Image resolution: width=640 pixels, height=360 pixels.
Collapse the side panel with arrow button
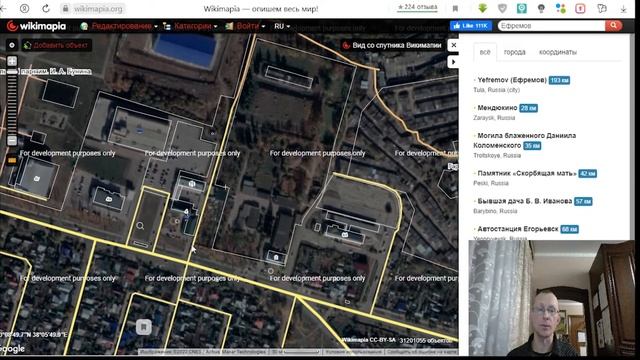tap(453, 62)
